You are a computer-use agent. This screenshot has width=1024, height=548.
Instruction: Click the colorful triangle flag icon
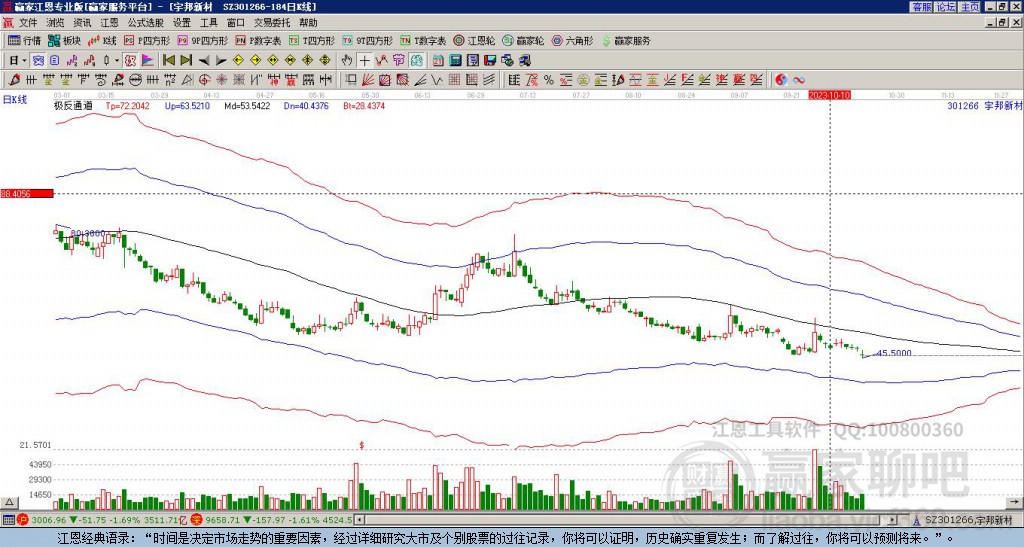coord(148,61)
